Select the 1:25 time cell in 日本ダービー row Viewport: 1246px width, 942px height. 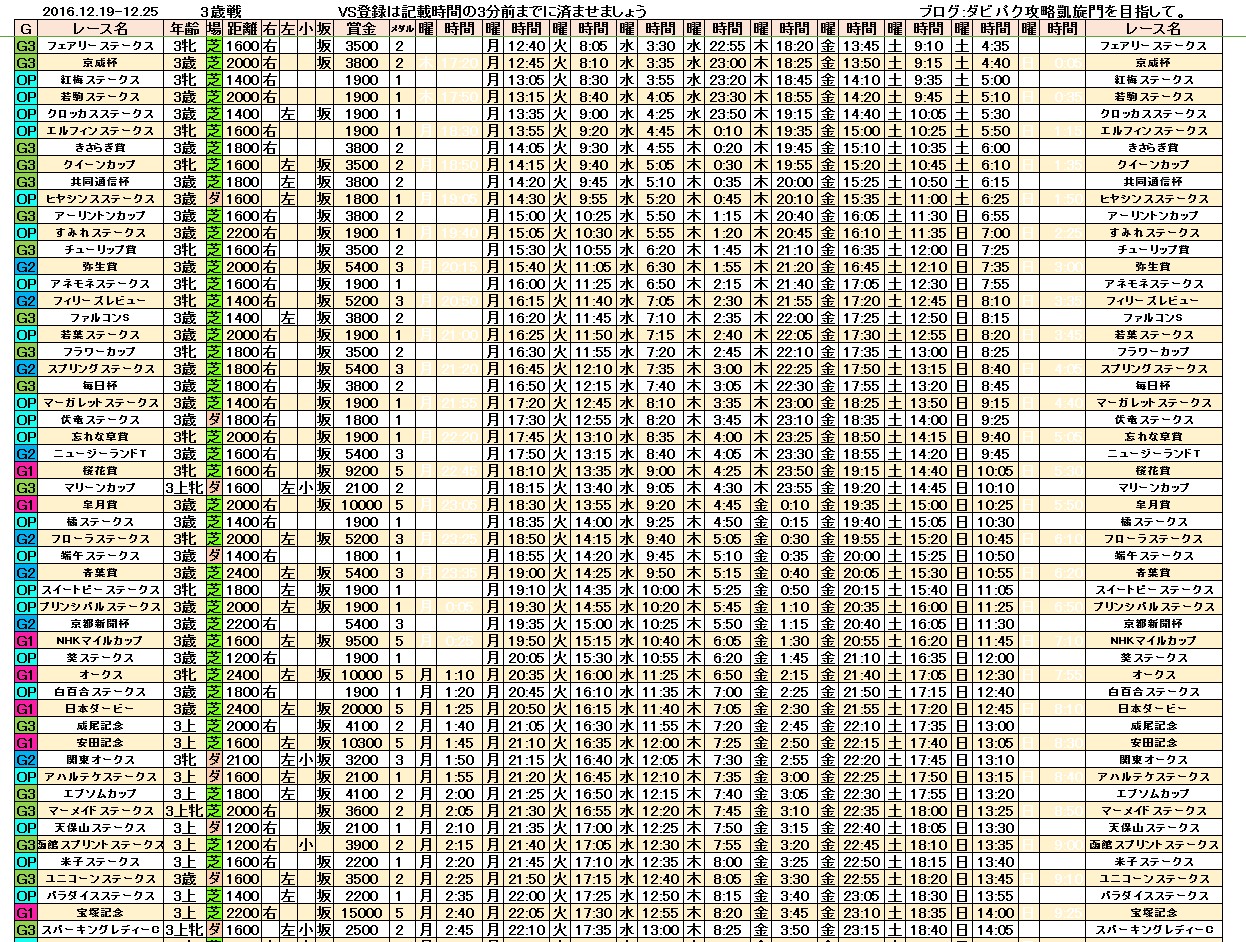click(458, 709)
